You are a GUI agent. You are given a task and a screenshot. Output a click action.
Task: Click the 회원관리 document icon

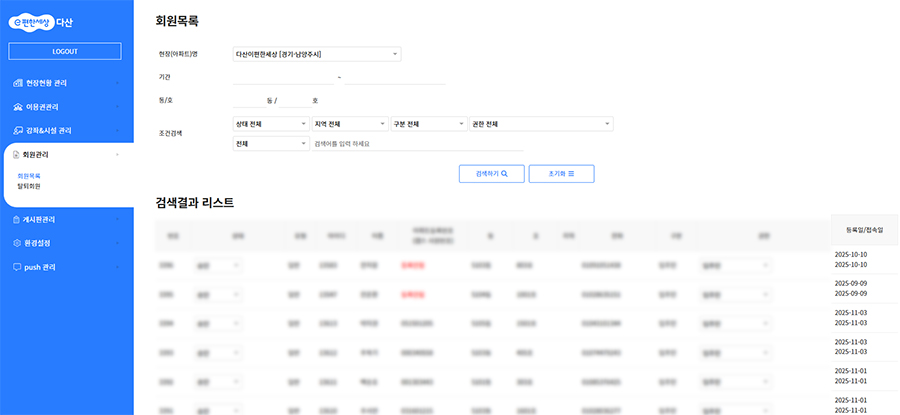15,155
